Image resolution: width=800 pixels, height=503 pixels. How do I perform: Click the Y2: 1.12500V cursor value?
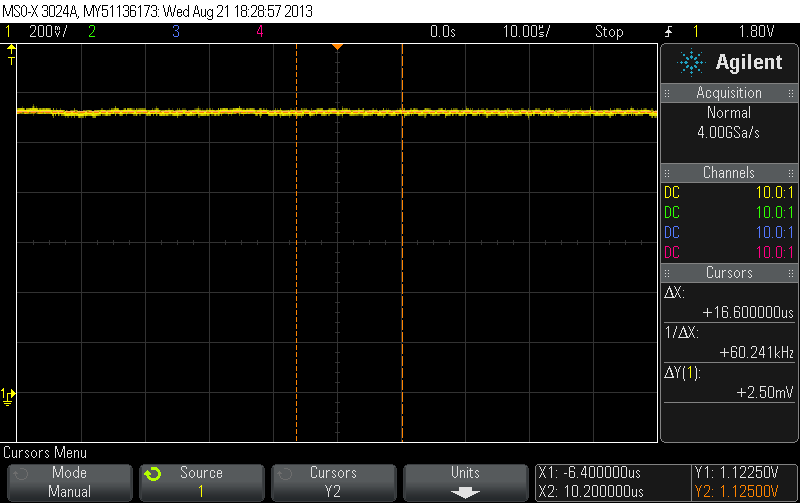click(737, 492)
